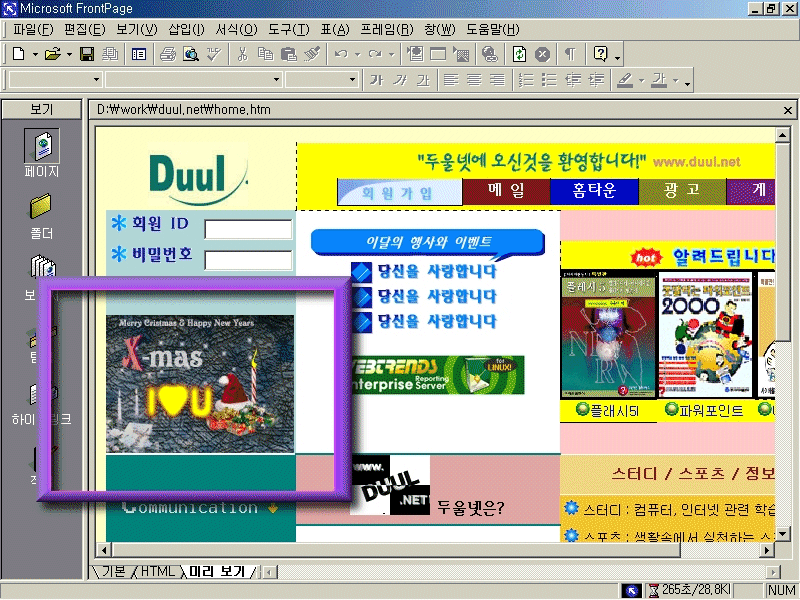Click Preview in Browser icon
This screenshot has height=600, width=800.
click(x=191, y=54)
